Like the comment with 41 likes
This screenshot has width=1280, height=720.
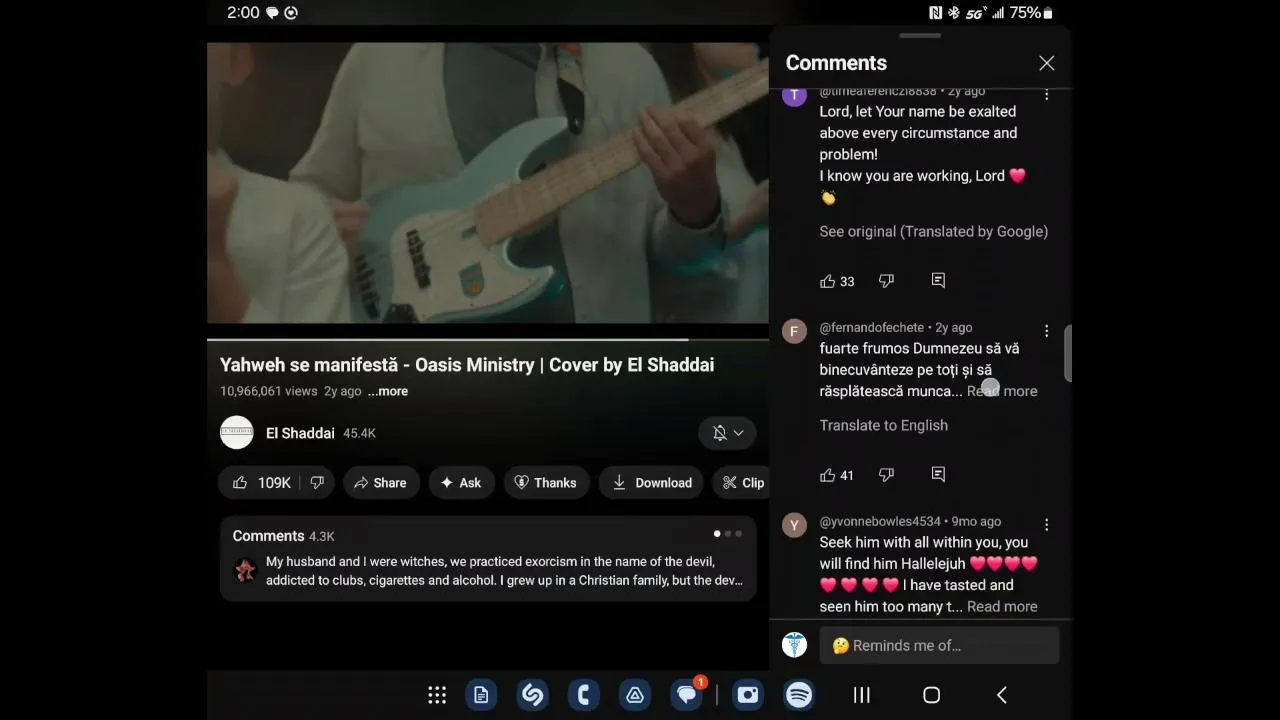point(827,475)
